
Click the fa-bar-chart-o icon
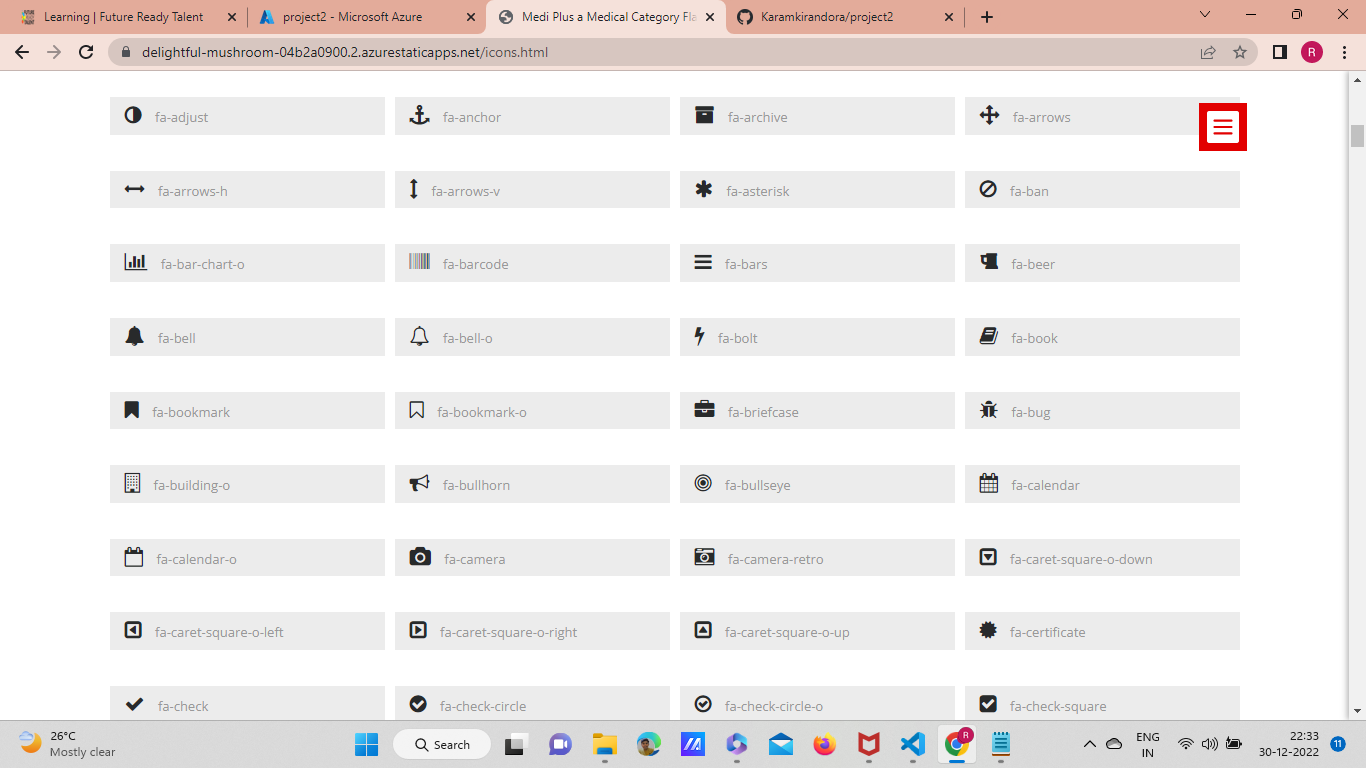[135, 263]
